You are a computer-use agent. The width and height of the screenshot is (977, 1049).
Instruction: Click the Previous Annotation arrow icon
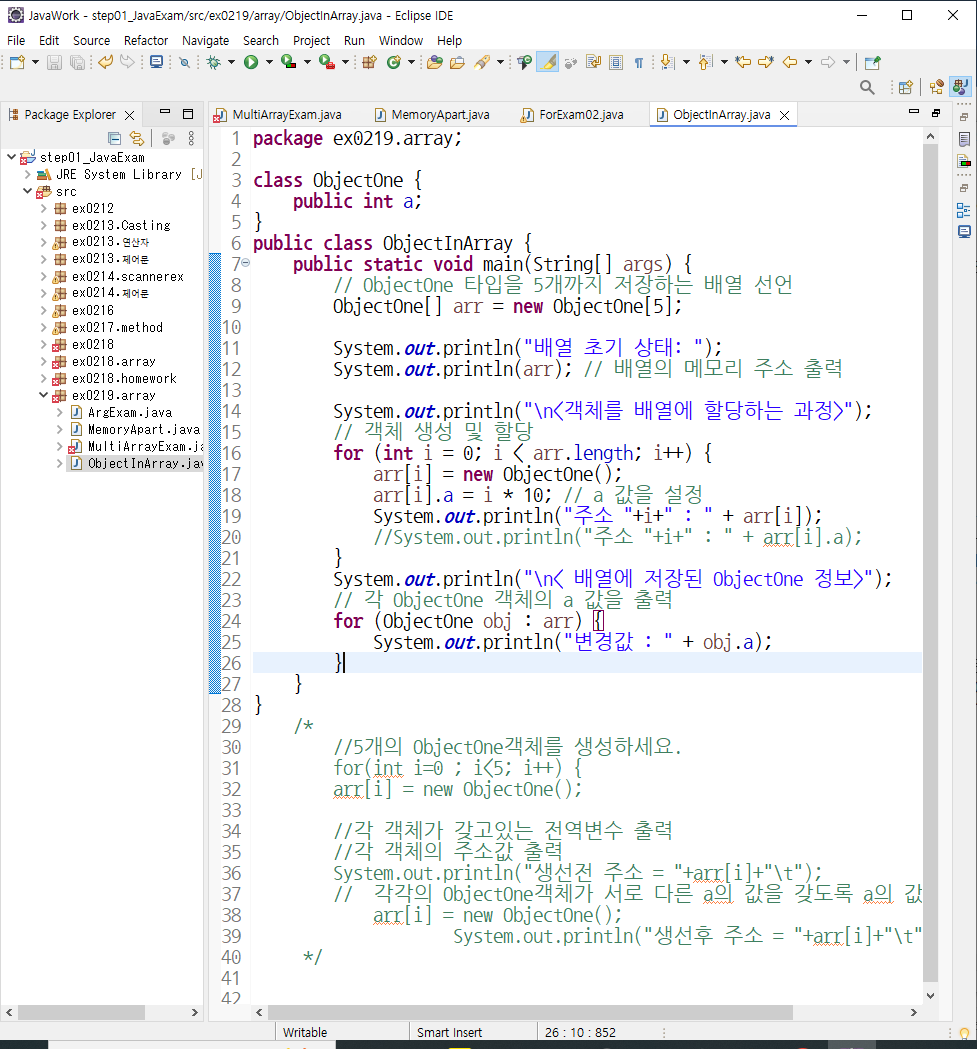(x=705, y=62)
